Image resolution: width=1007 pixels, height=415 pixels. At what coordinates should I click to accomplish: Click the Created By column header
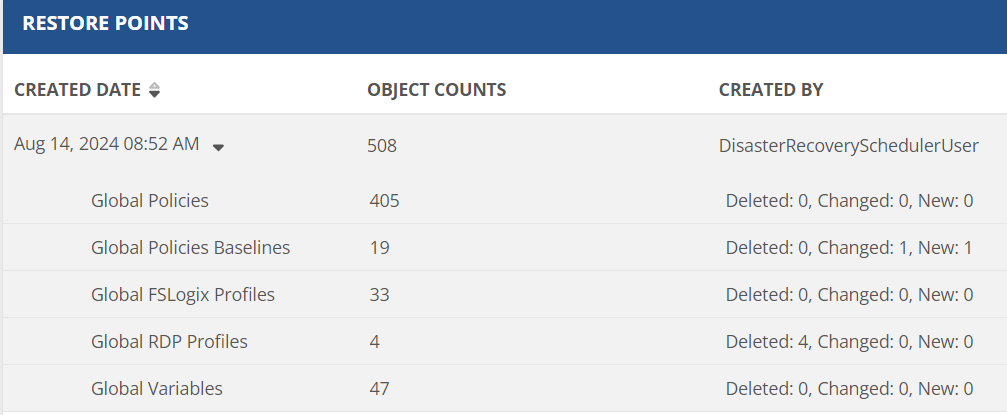pos(770,90)
